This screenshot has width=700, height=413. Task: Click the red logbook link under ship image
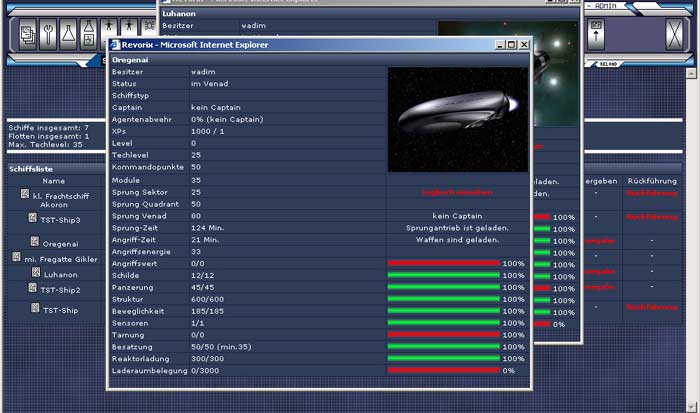(x=456, y=191)
